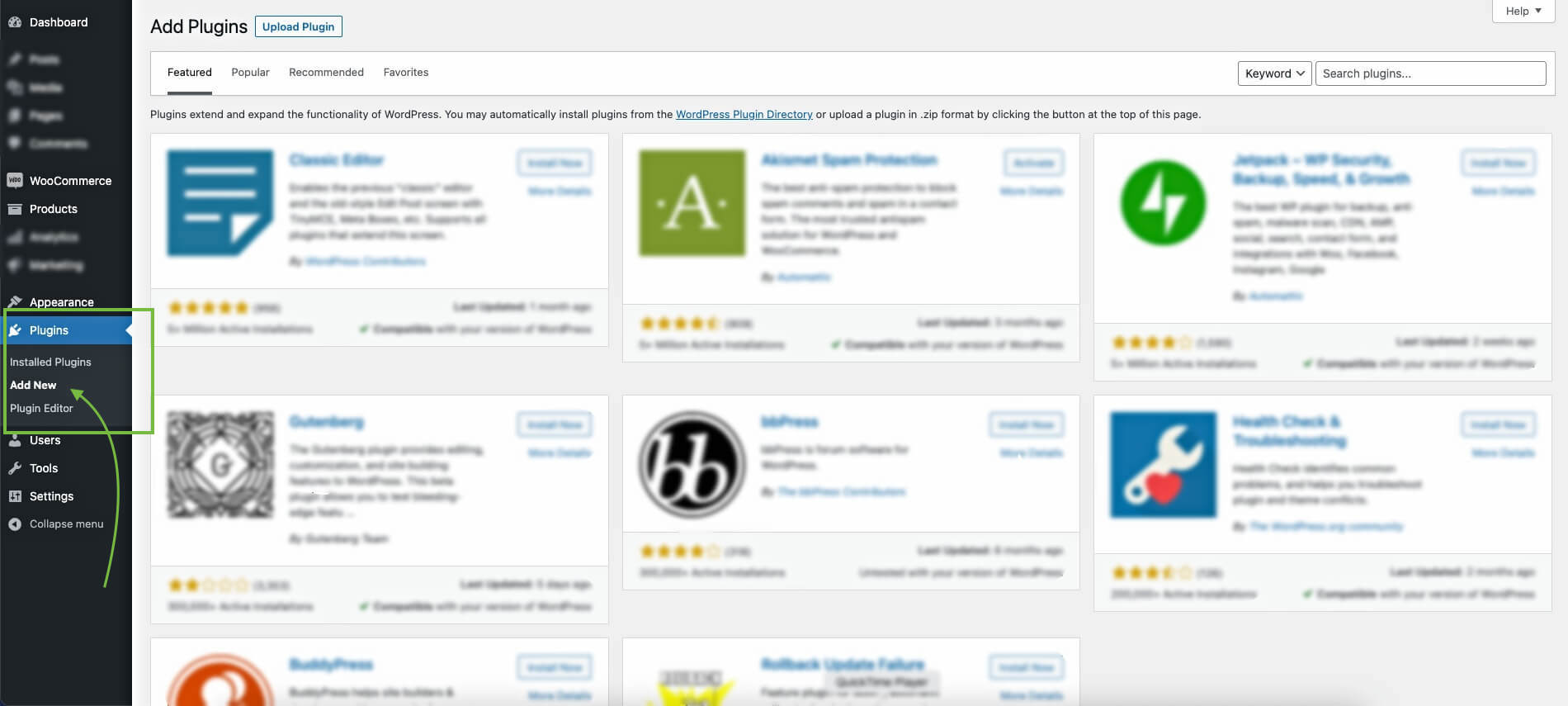The height and width of the screenshot is (706, 1568).
Task: Open Settings via its sliders icon
Action: pos(15,496)
